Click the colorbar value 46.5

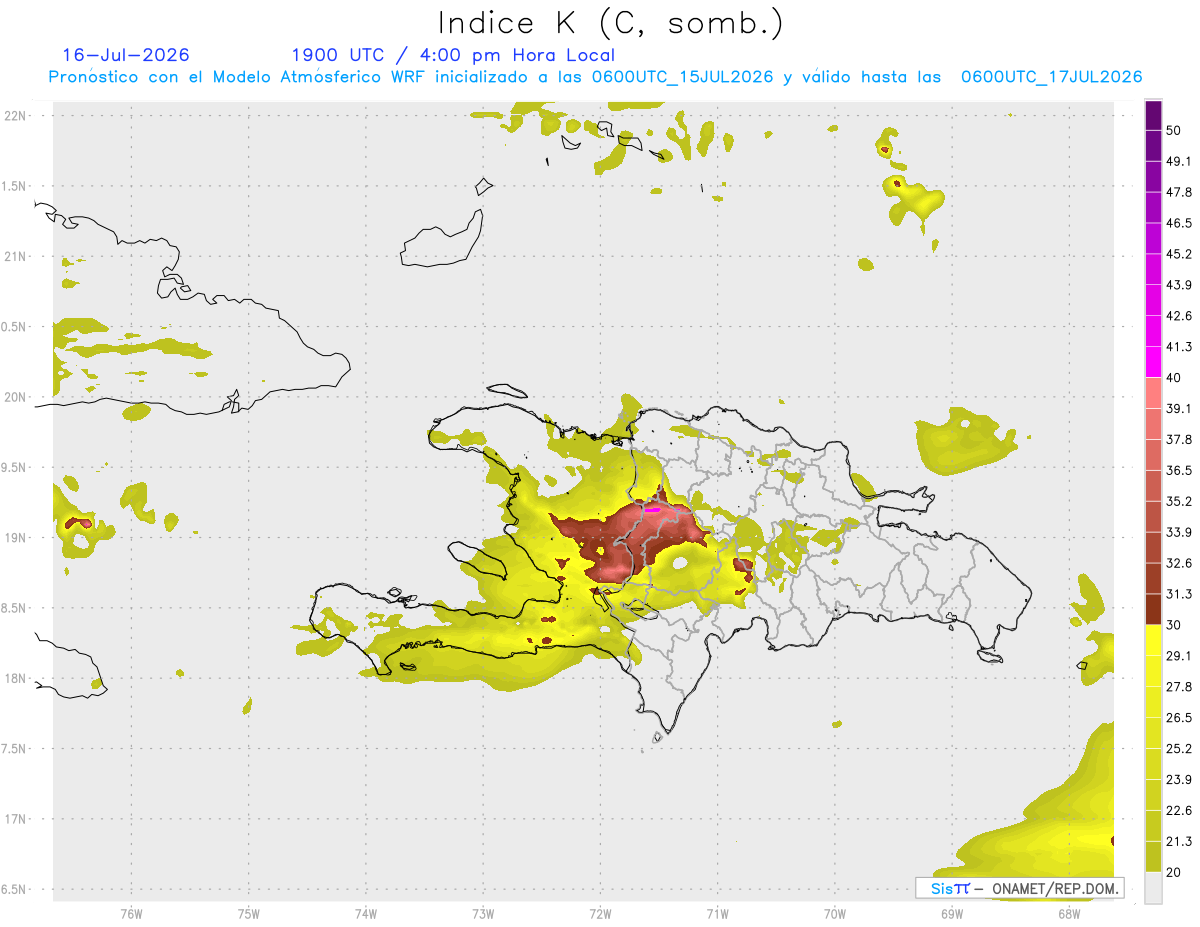click(1178, 223)
